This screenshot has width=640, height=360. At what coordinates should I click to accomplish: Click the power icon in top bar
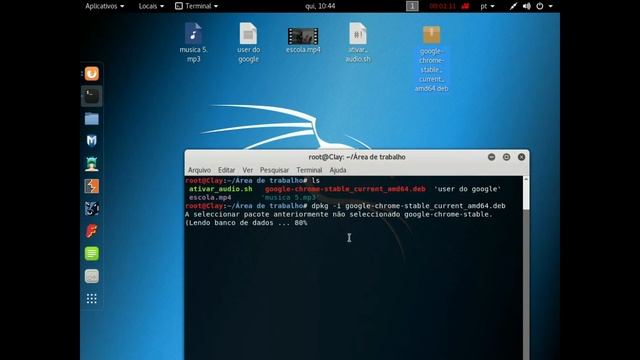pyautogui.click(x=540, y=6)
